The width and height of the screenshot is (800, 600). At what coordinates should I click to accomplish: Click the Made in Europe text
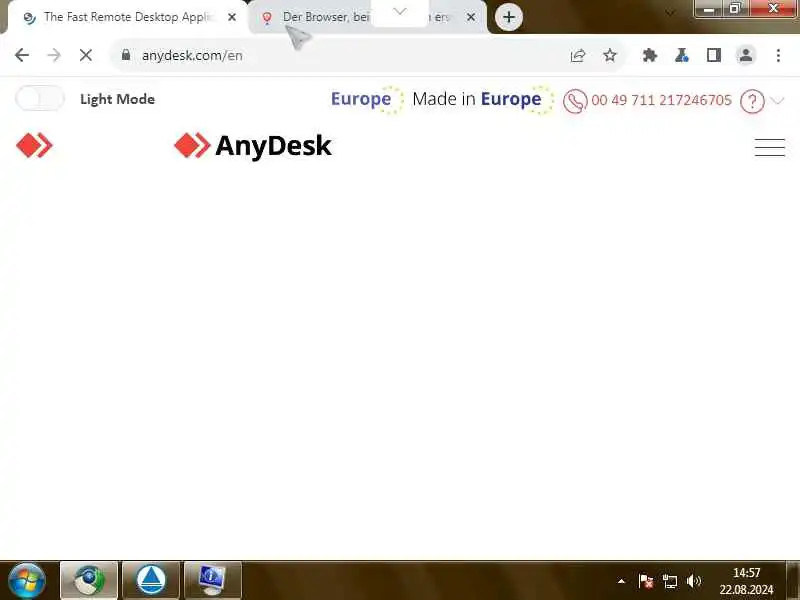[477, 99]
